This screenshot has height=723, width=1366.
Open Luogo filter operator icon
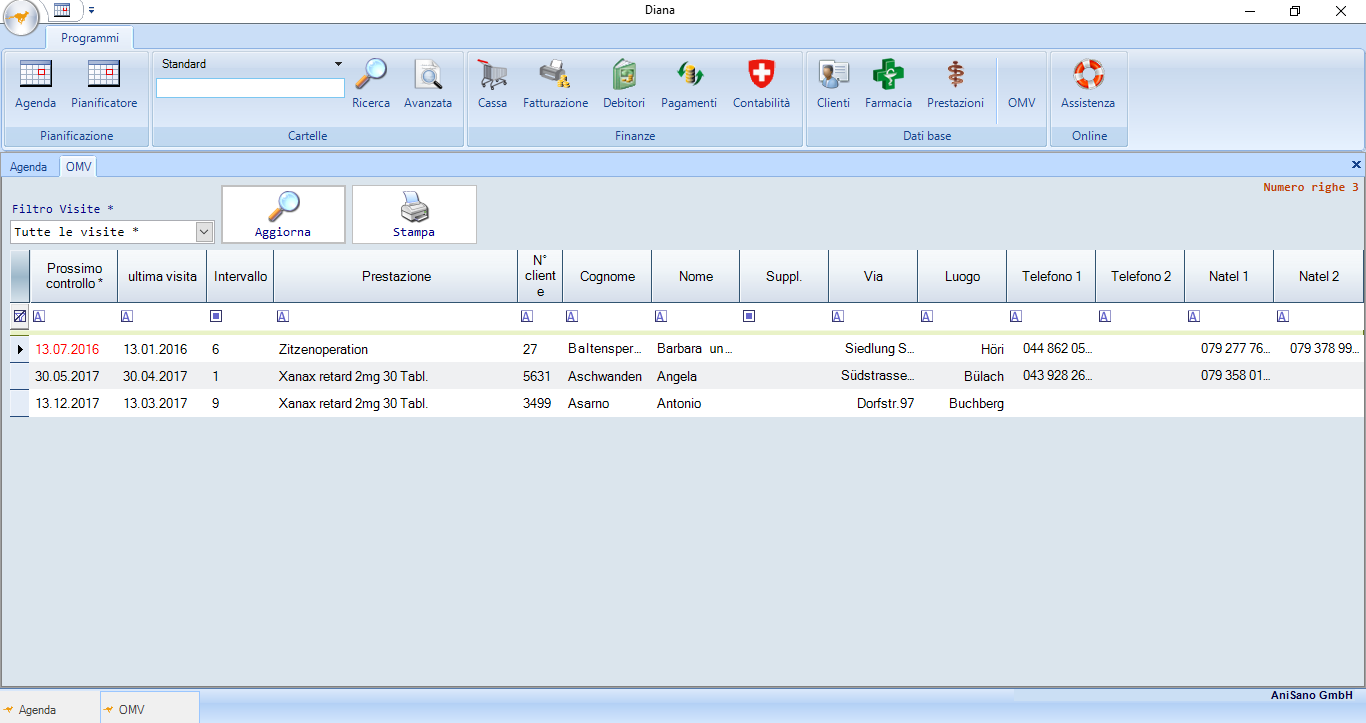pyautogui.click(x=927, y=316)
